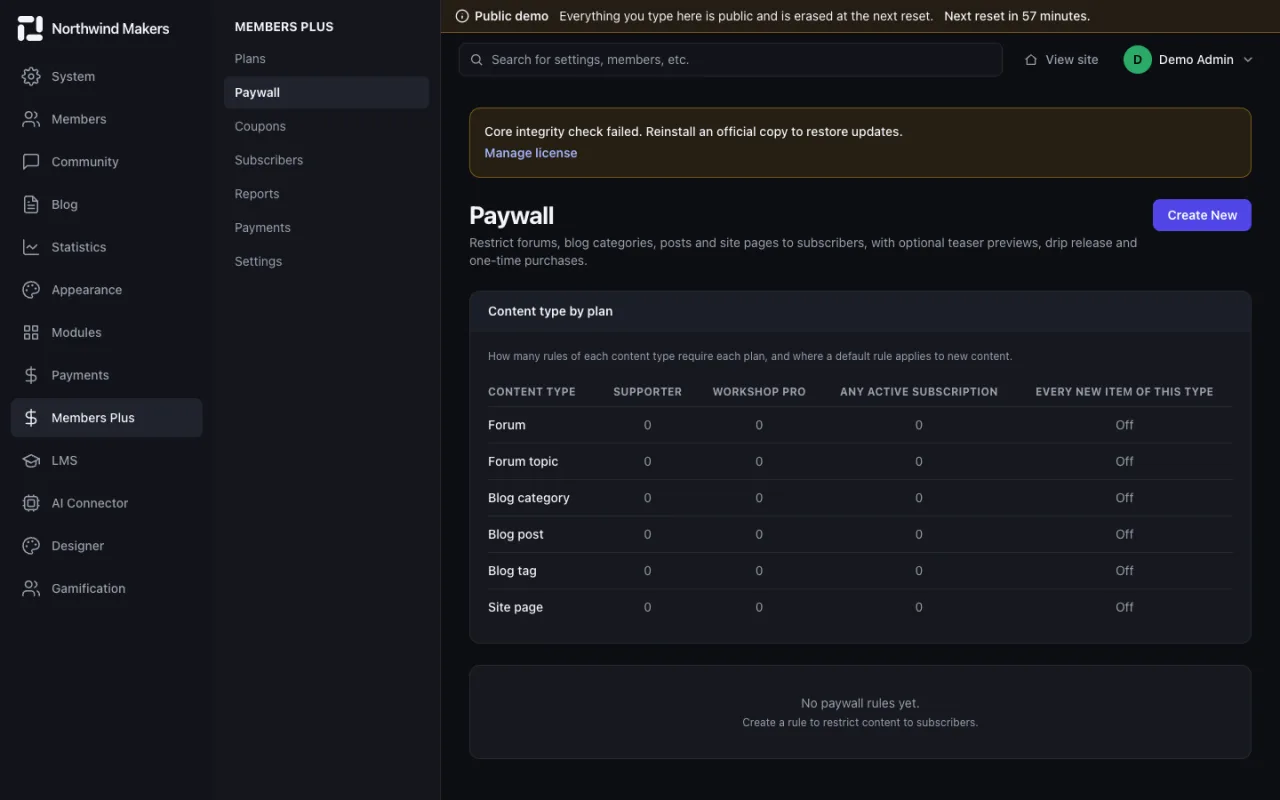The height and width of the screenshot is (800, 1280).
Task: Click the Content type by plan heading
Action: (550, 311)
